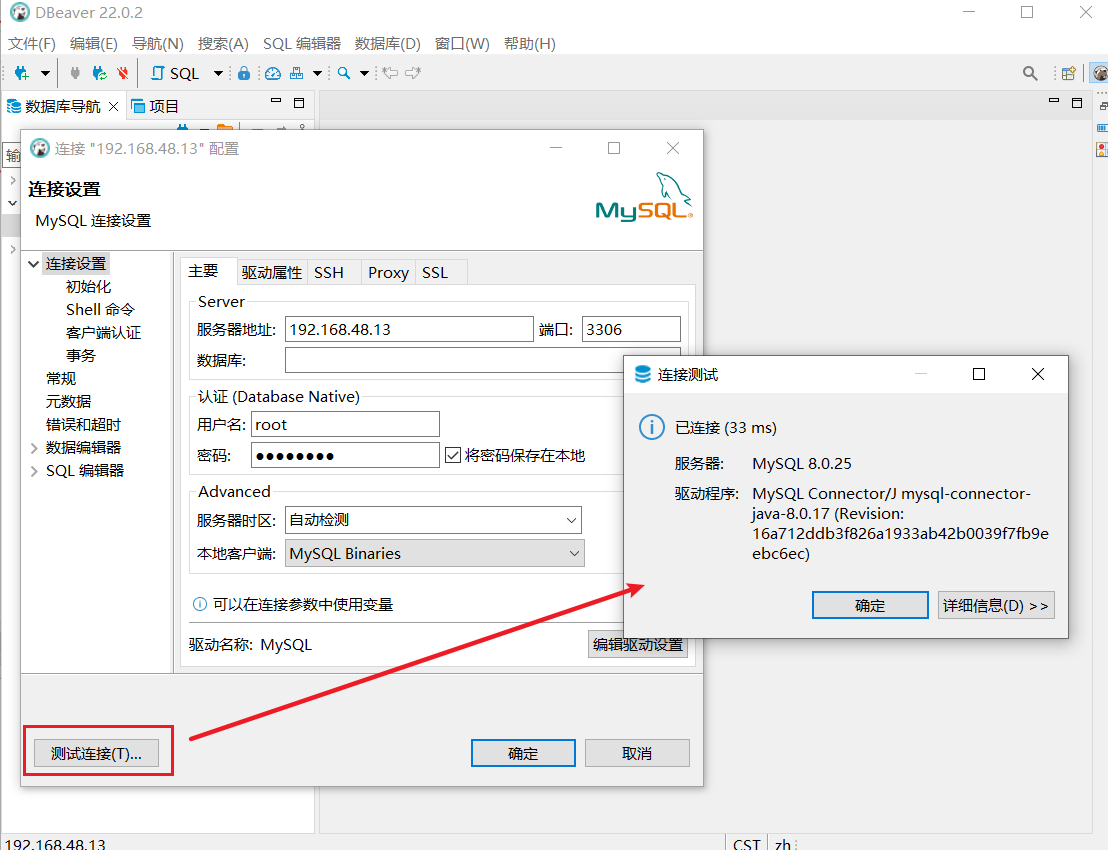Image resolution: width=1108 pixels, height=850 pixels.
Task: Open dropdown arrow next to SQL button
Action: (218, 73)
